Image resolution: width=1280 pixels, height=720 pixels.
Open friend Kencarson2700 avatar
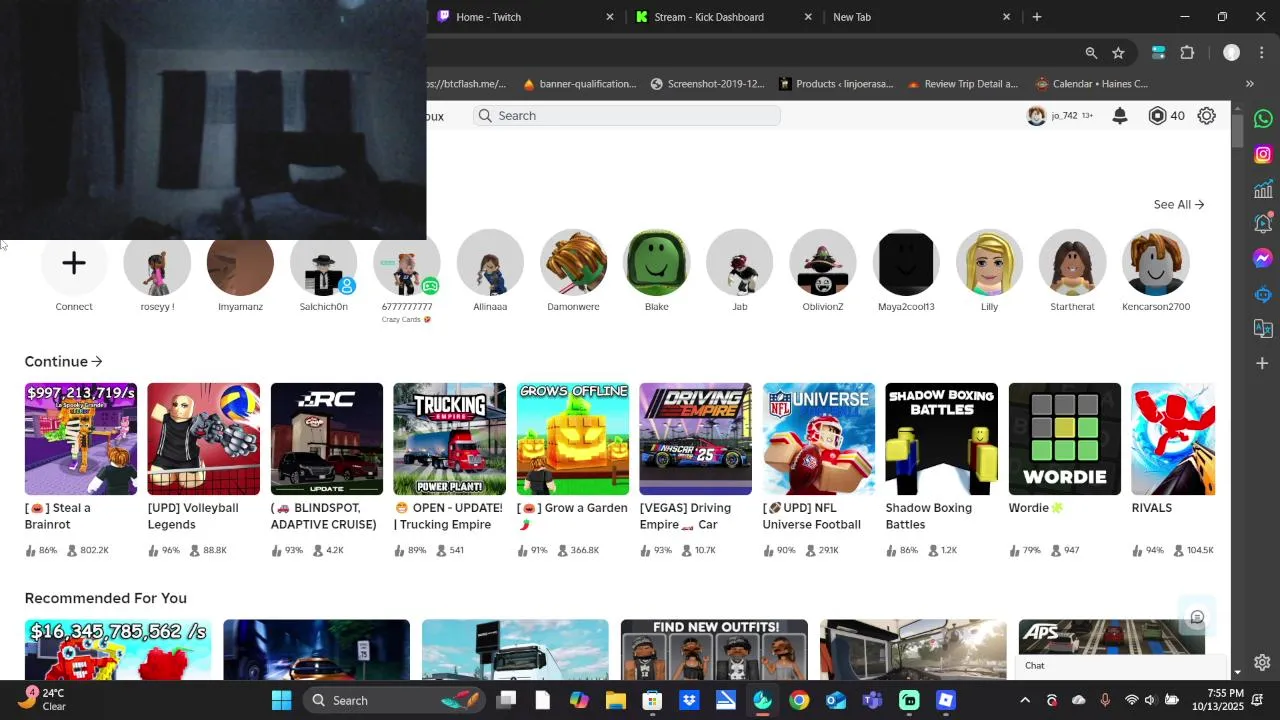(1156, 263)
